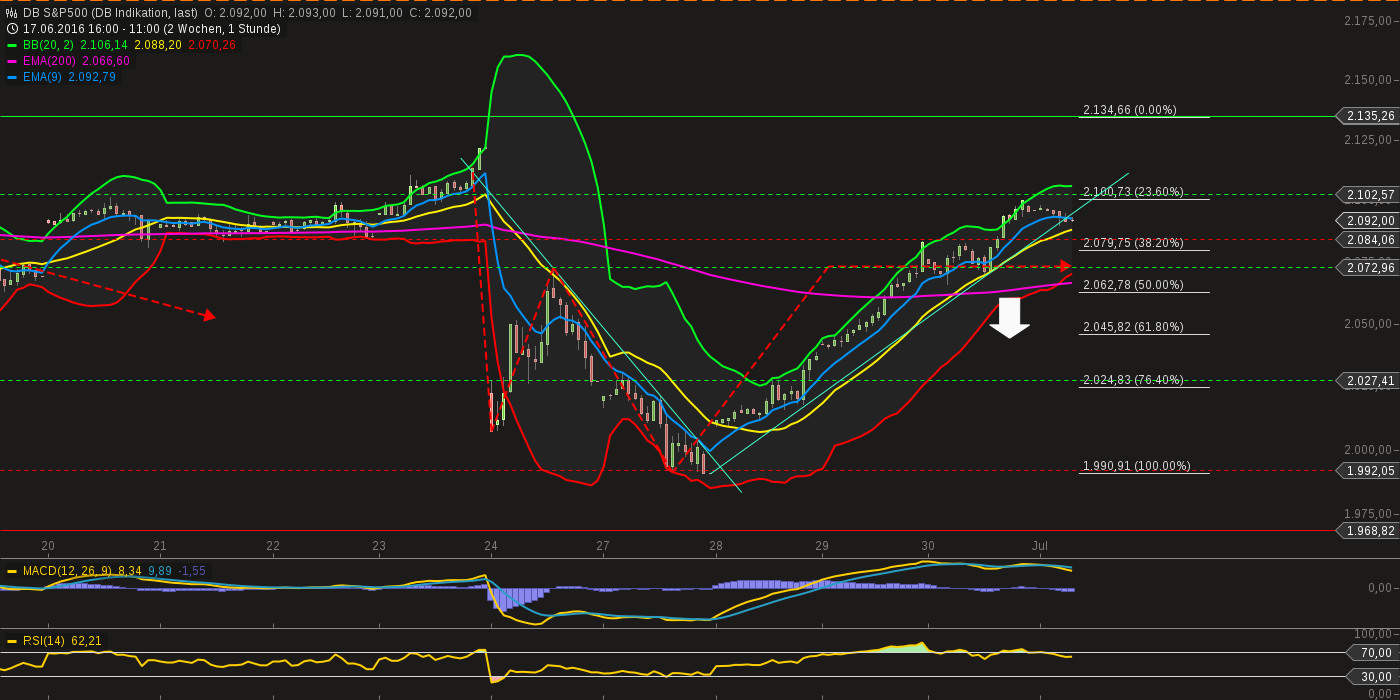This screenshot has height=700, width=1400.
Task: Click the current price tag 2.092,00
Action: click(x=1367, y=221)
